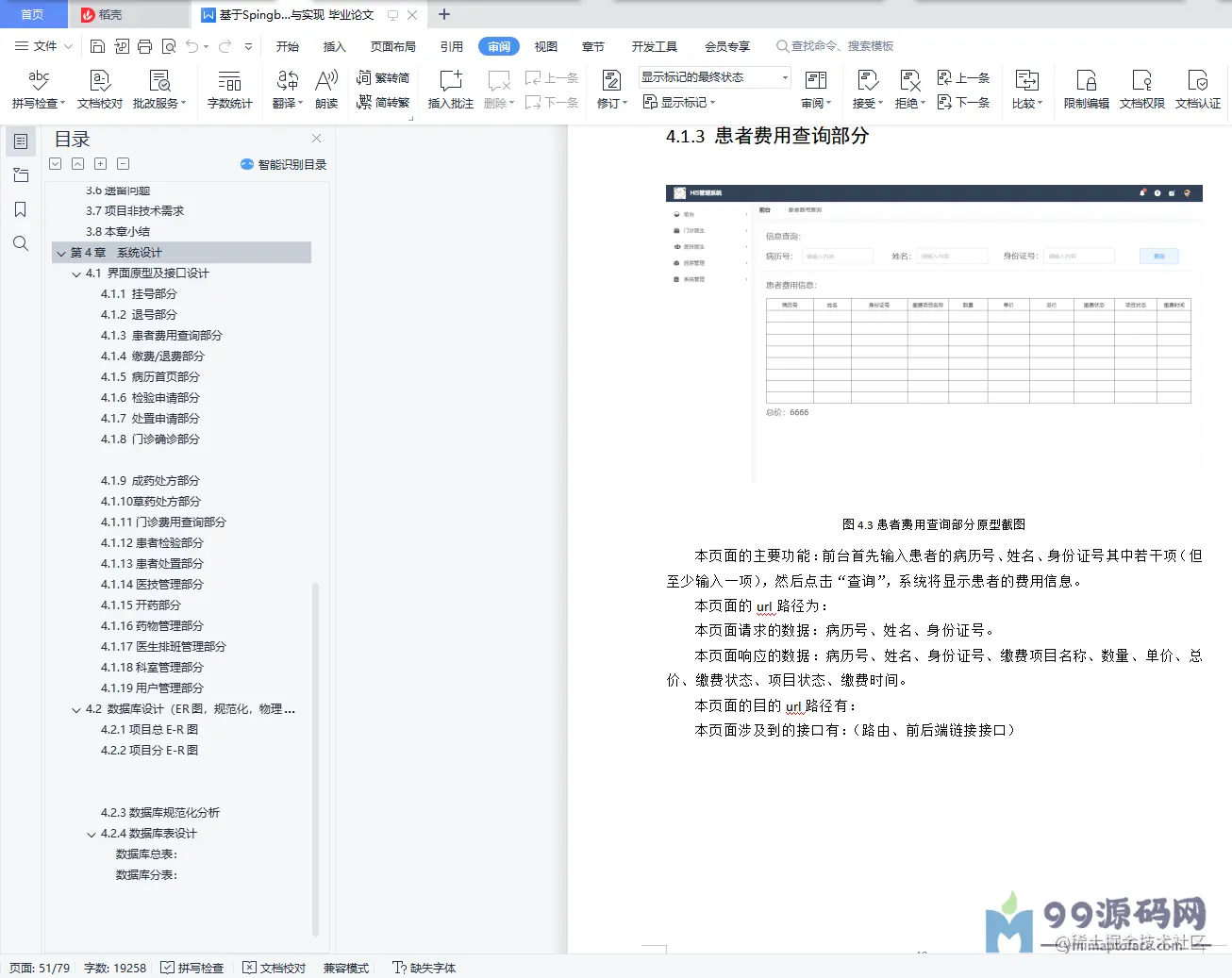Select 4.1.19 用户管理部分 in outline
This screenshot has height=978, width=1232.
point(152,688)
